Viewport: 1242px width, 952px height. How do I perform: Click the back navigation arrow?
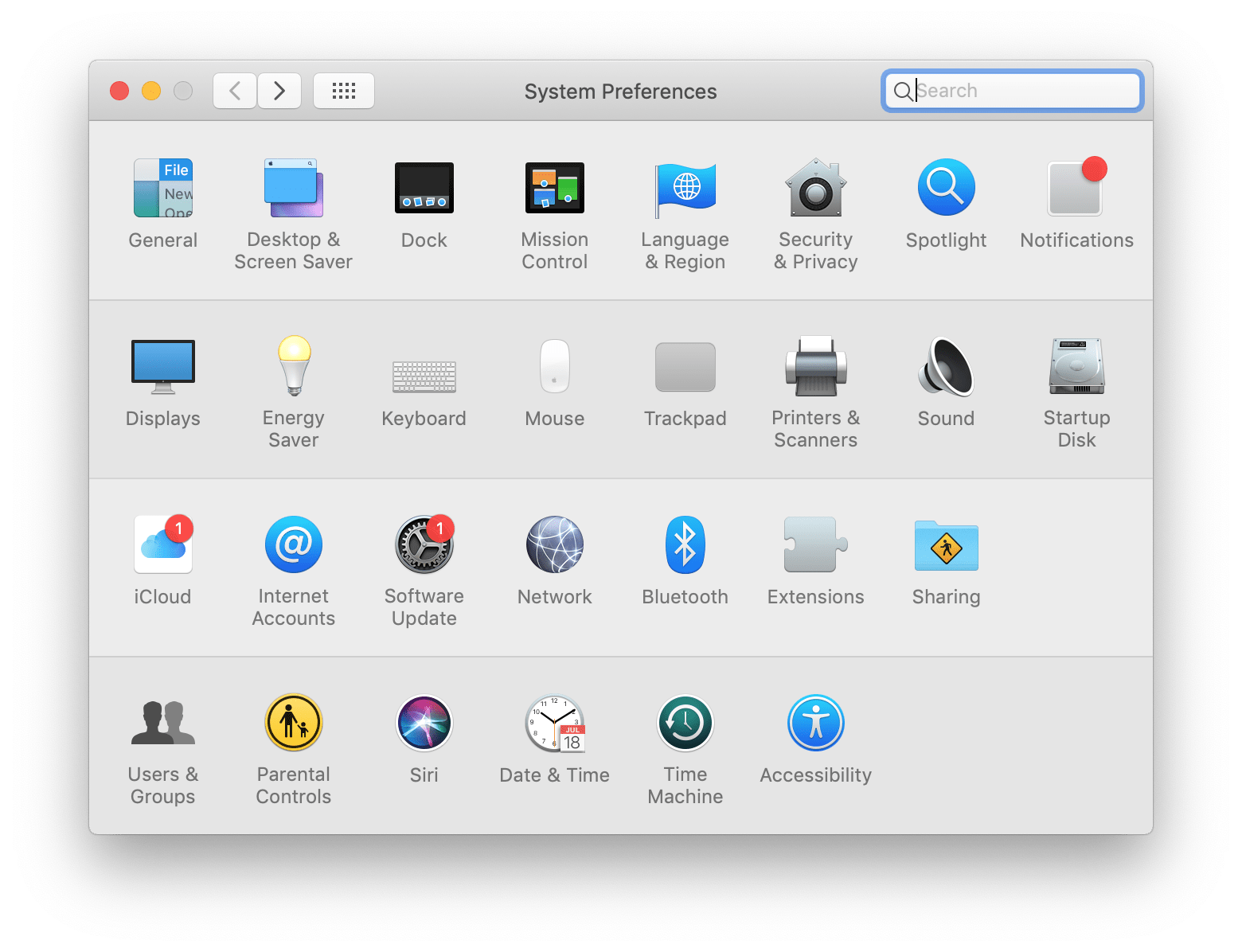234,91
